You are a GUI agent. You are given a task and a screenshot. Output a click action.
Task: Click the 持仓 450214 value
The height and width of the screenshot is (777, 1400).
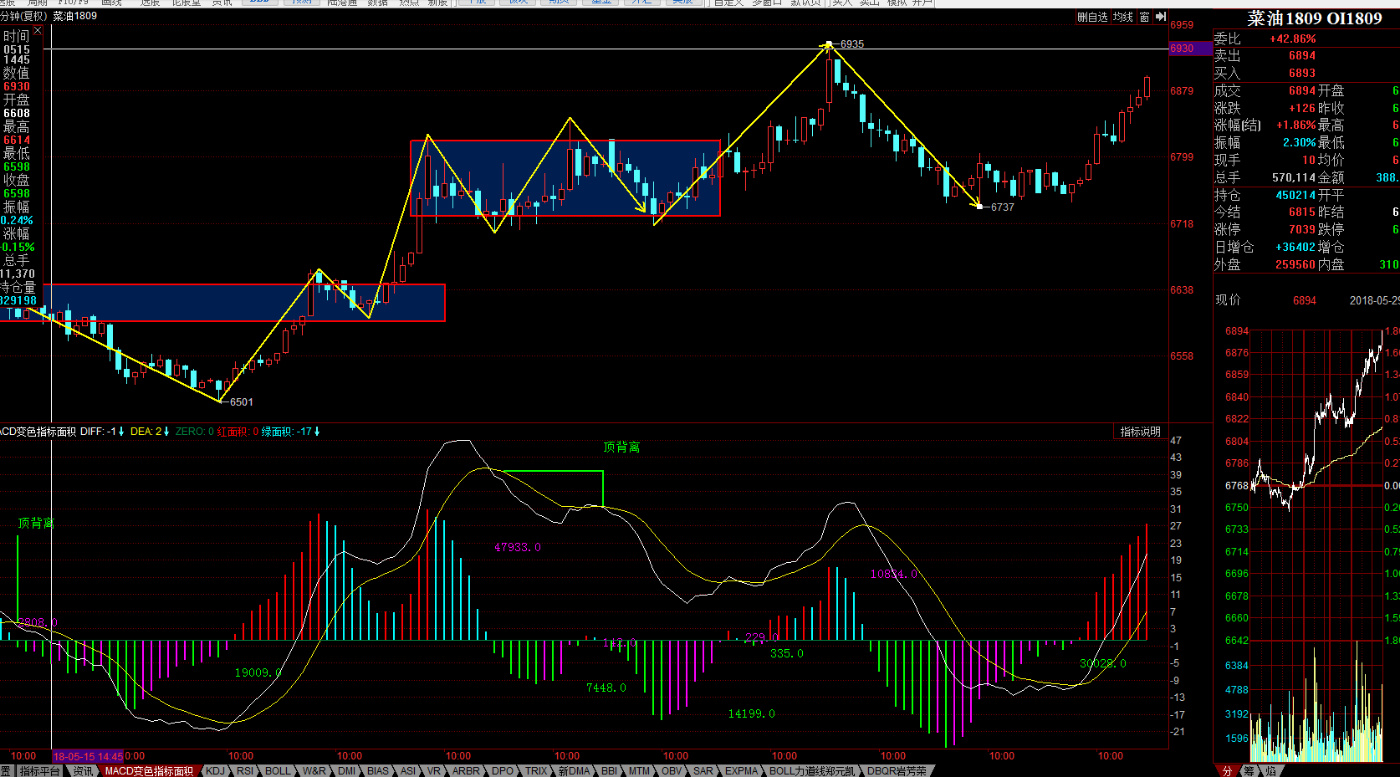point(1296,195)
